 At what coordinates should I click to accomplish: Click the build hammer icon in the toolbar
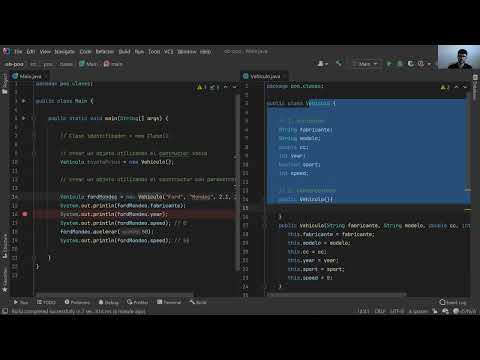pyautogui.click(x=339, y=63)
